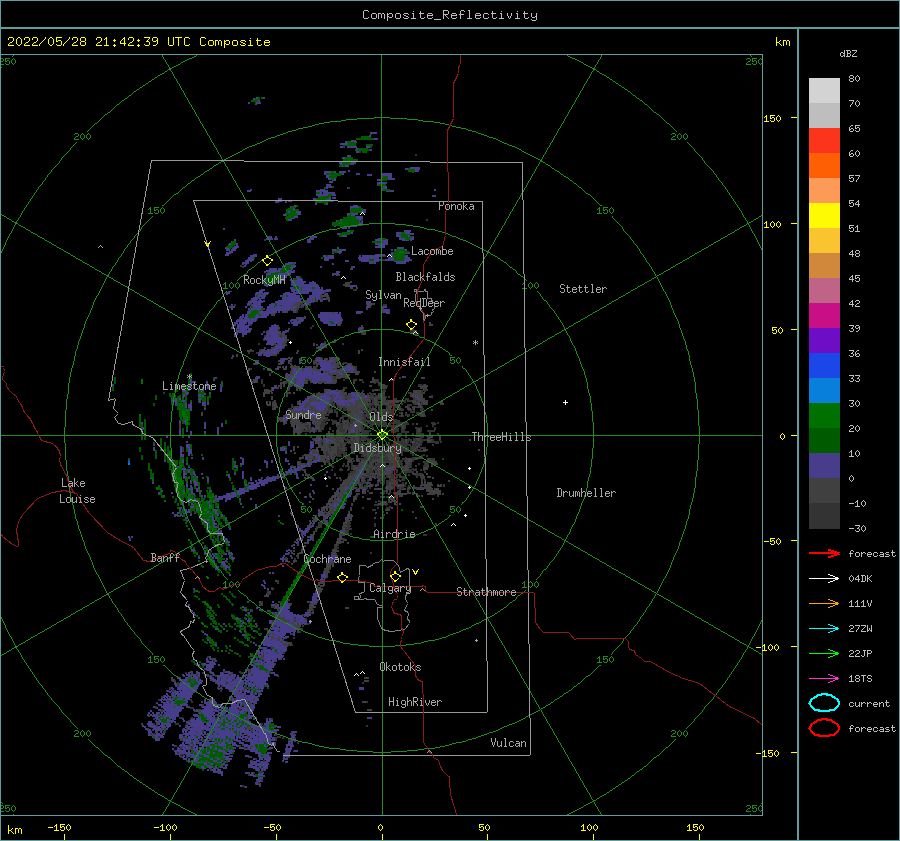
Task: Click the Drumheller town label
Action: (586, 493)
